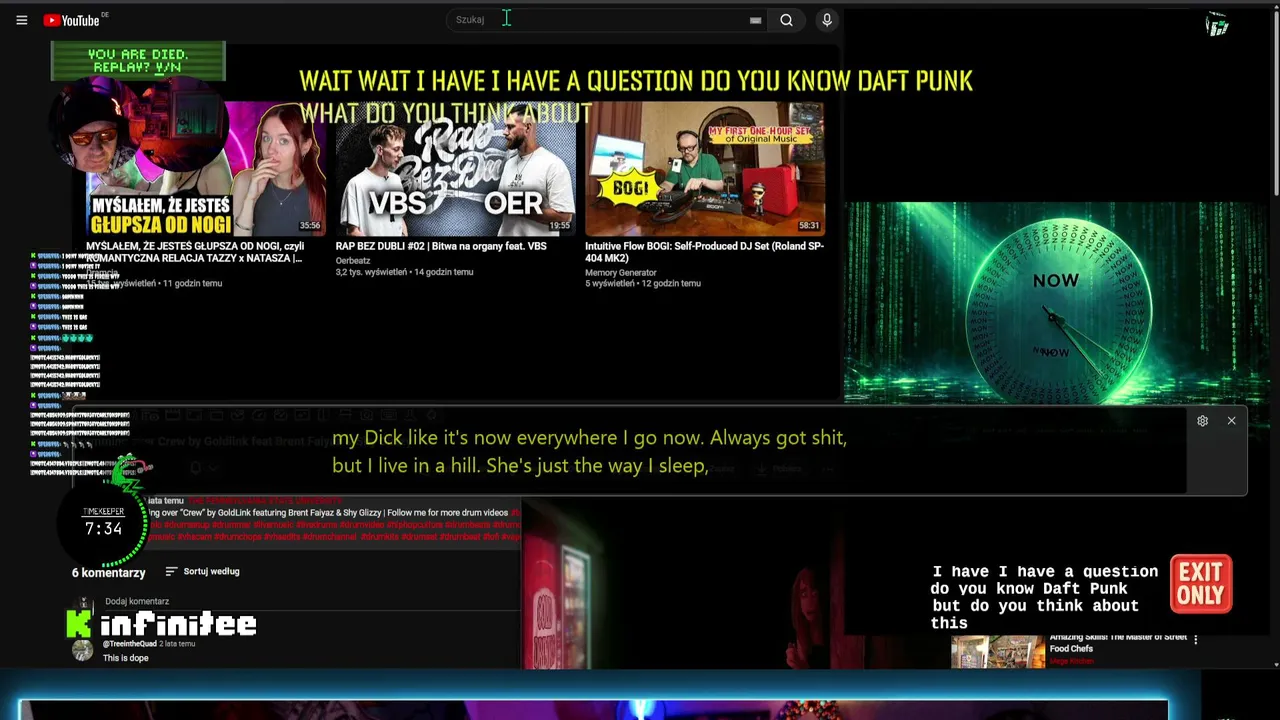
Task: Open the YouTube guide hamburger menu
Action: pyautogui.click(x=21, y=20)
